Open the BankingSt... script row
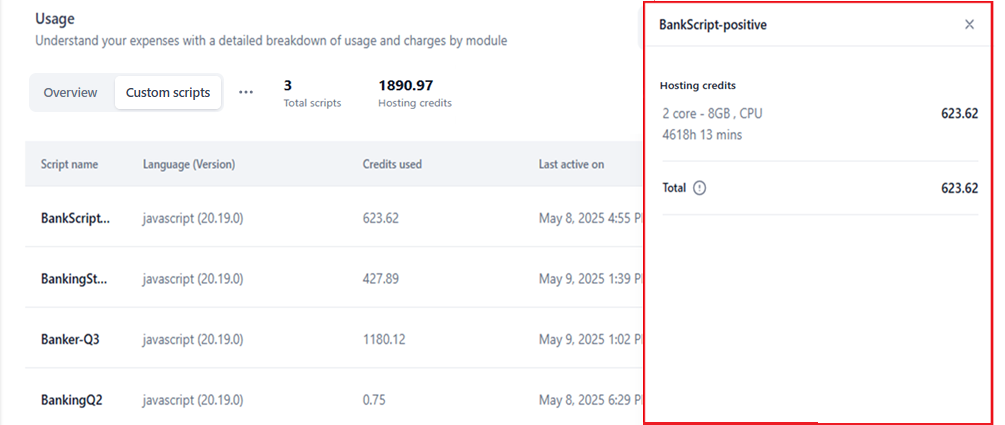This screenshot has height=425, width=1005. (75, 279)
